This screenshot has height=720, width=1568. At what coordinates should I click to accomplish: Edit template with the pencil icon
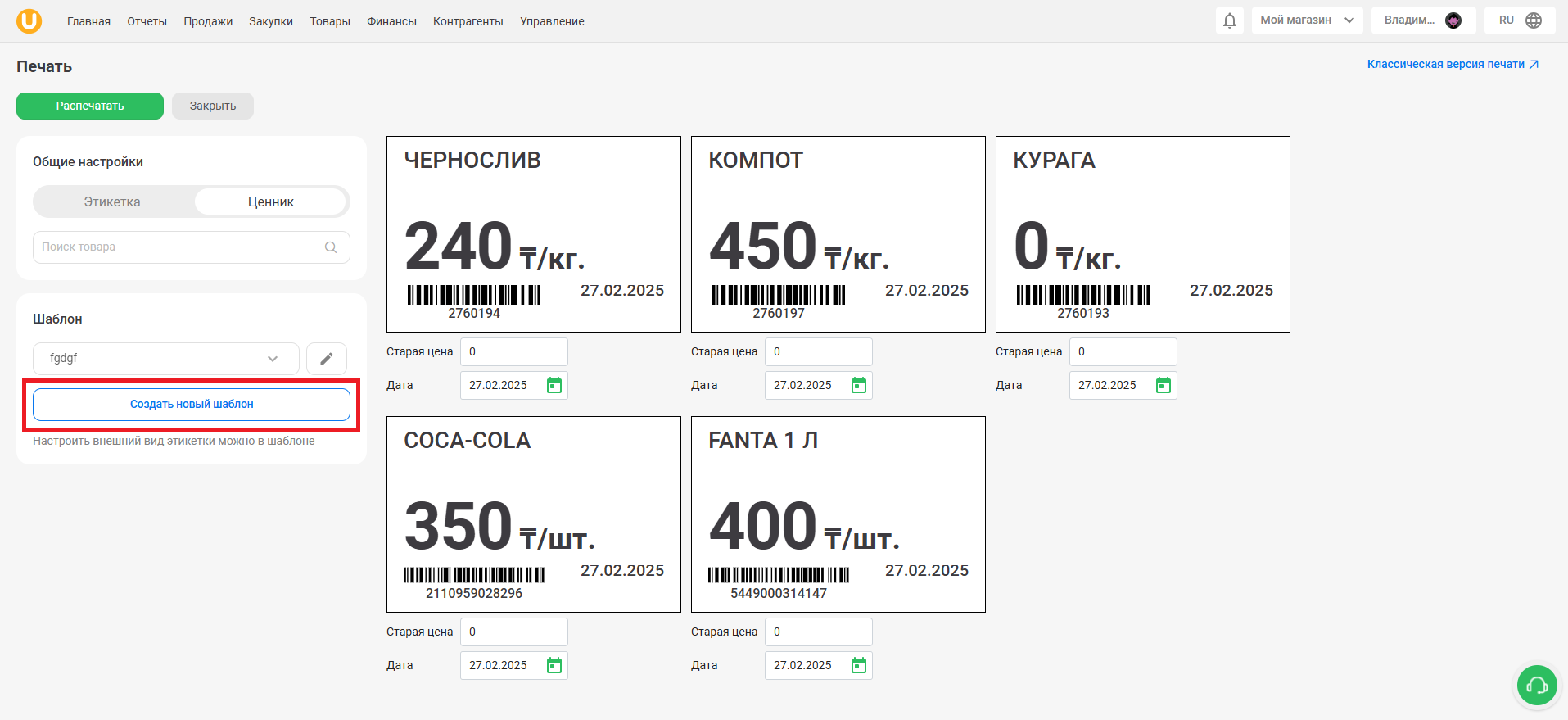pyautogui.click(x=327, y=359)
